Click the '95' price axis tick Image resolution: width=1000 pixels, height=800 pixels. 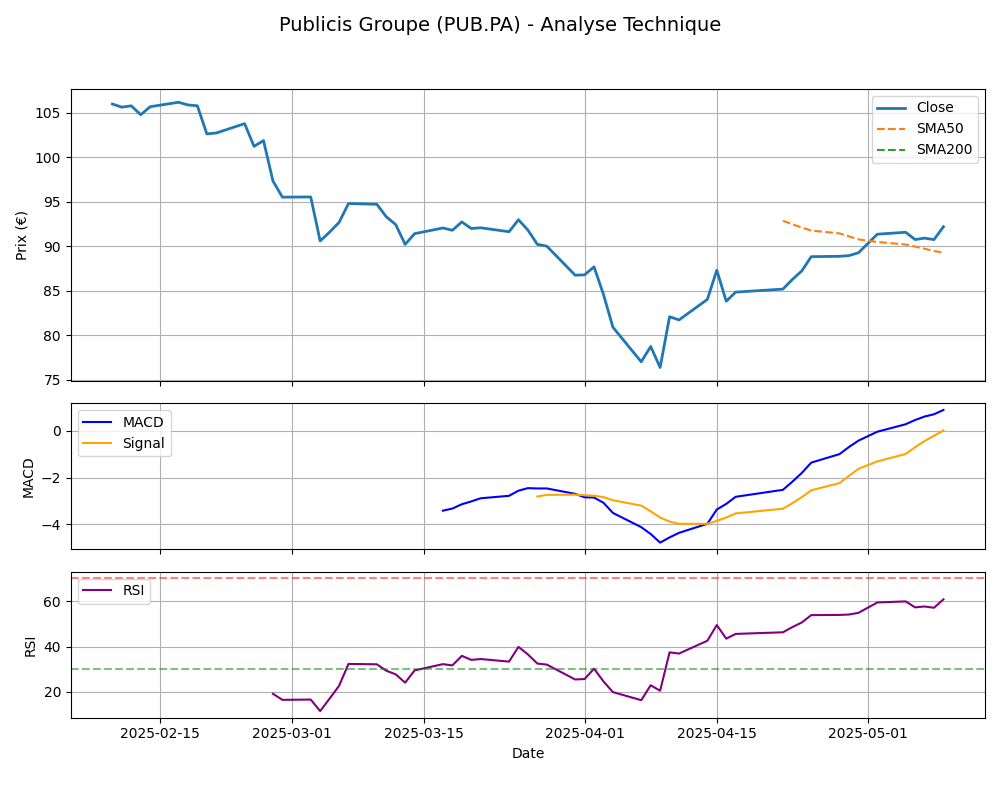[52, 203]
